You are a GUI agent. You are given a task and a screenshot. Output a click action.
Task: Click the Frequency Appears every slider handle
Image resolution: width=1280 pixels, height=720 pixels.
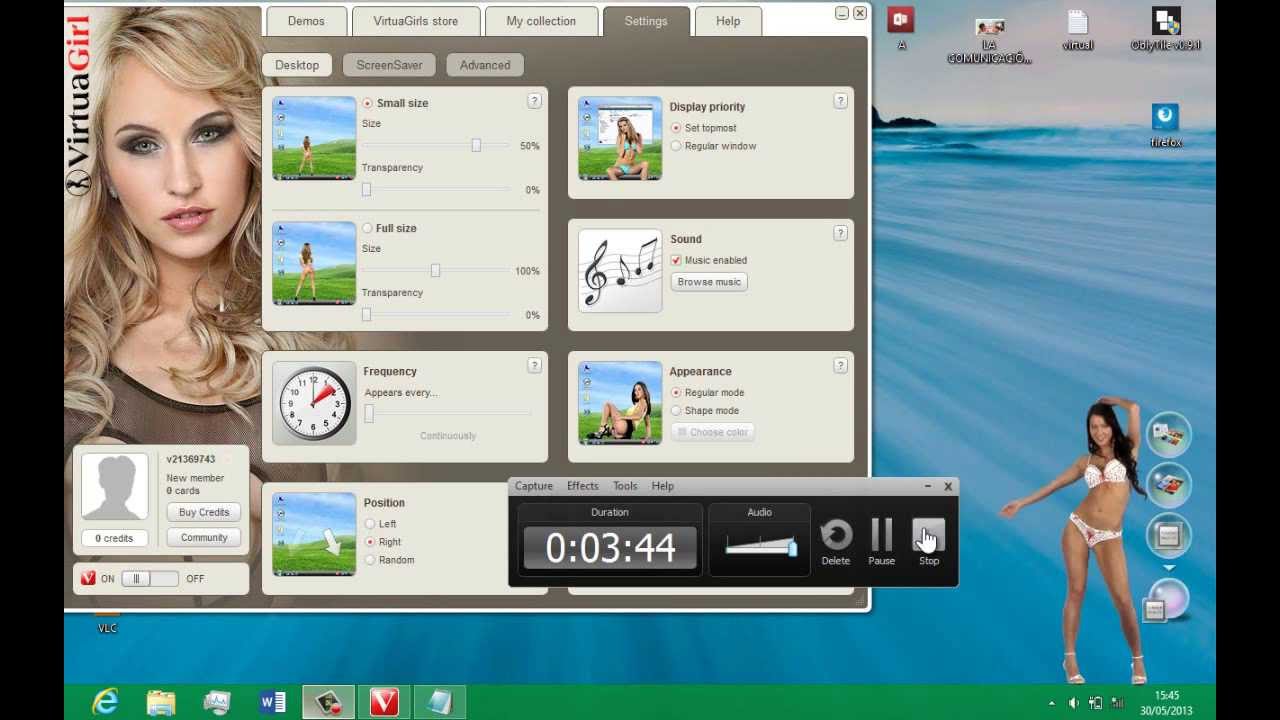(369, 414)
